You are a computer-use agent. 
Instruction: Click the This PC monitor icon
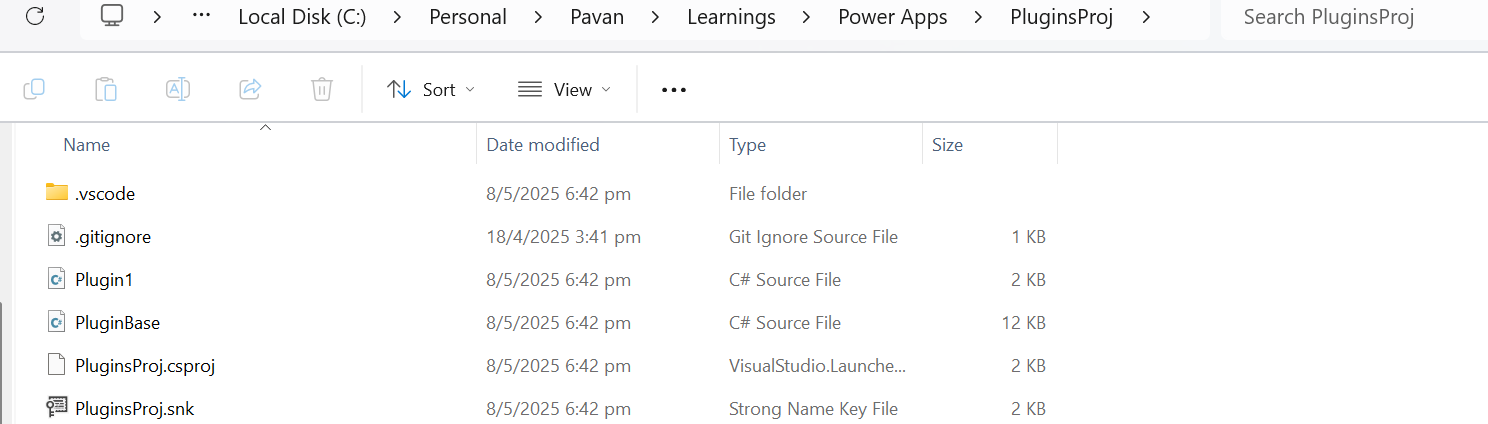(x=112, y=17)
